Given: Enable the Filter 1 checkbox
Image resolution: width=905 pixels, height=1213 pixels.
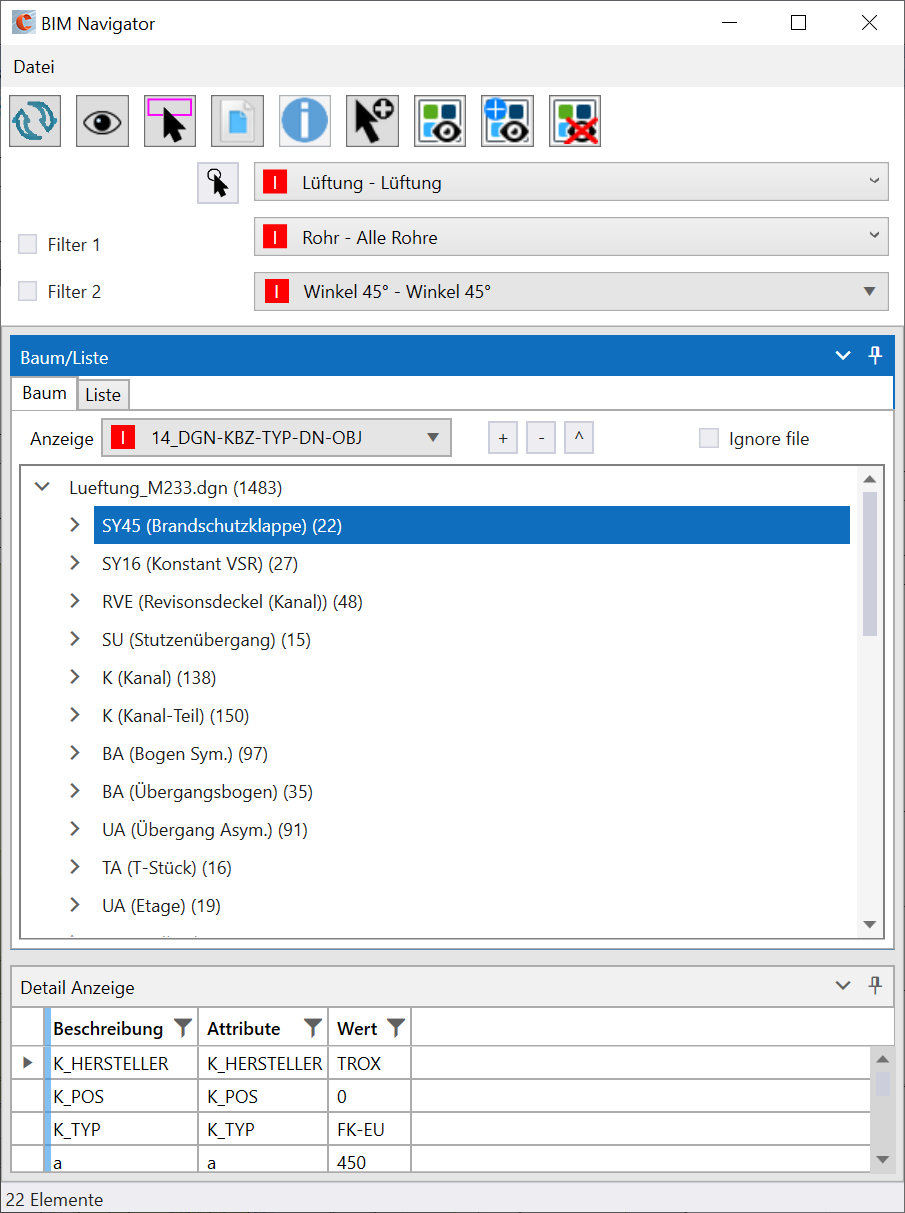Looking at the screenshot, I should coord(28,244).
